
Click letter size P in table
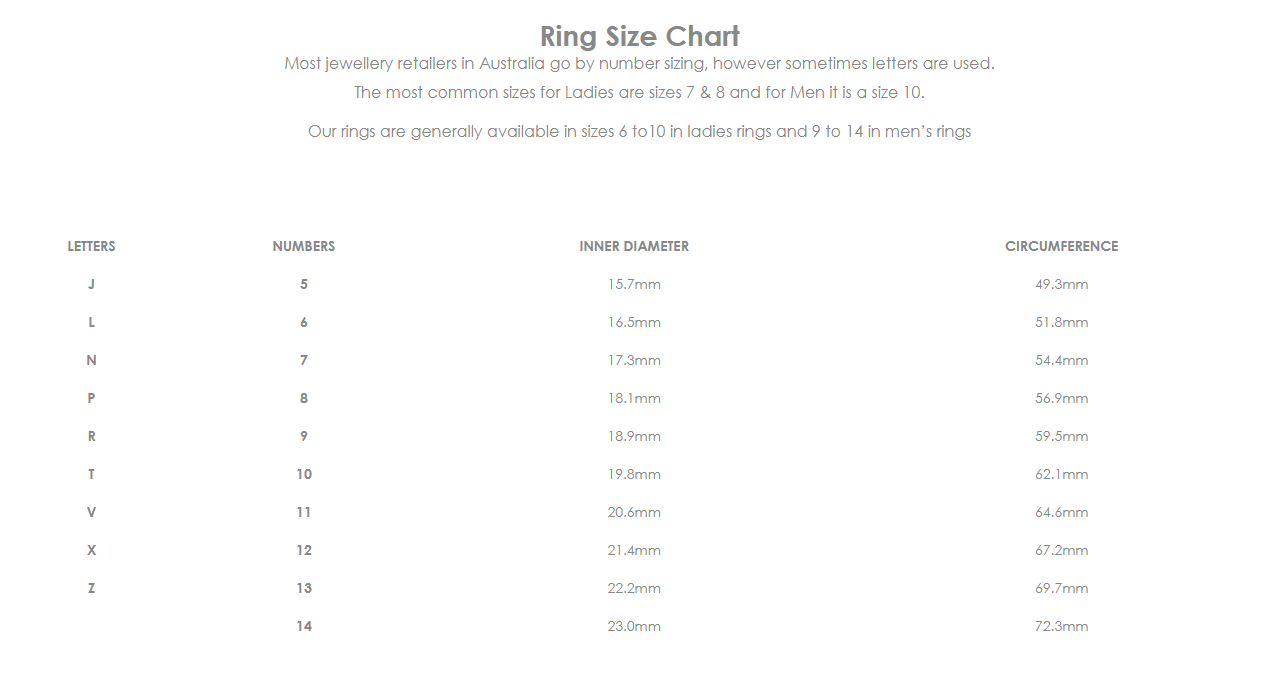(x=91, y=398)
